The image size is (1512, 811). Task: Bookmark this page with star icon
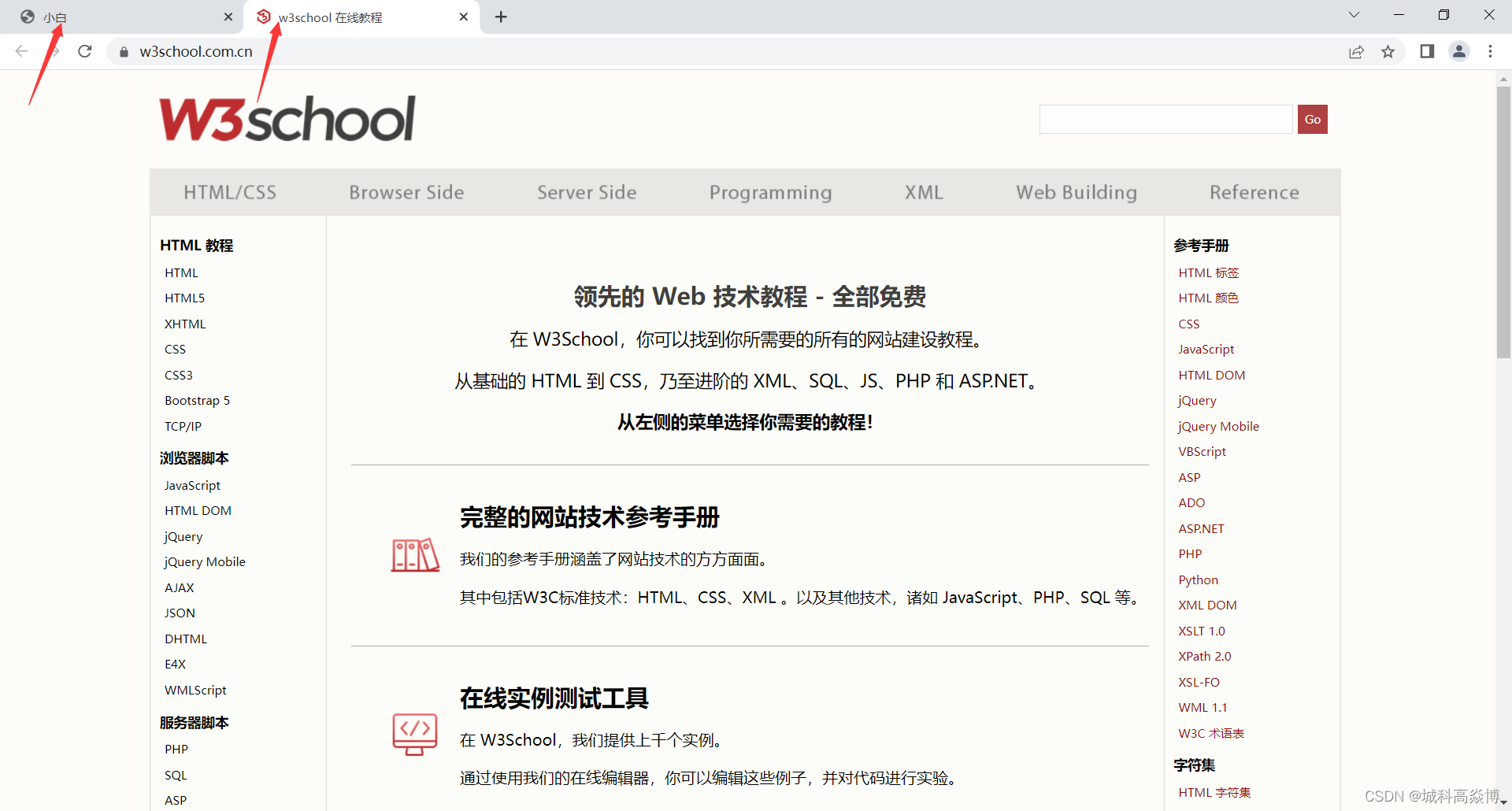click(1388, 52)
